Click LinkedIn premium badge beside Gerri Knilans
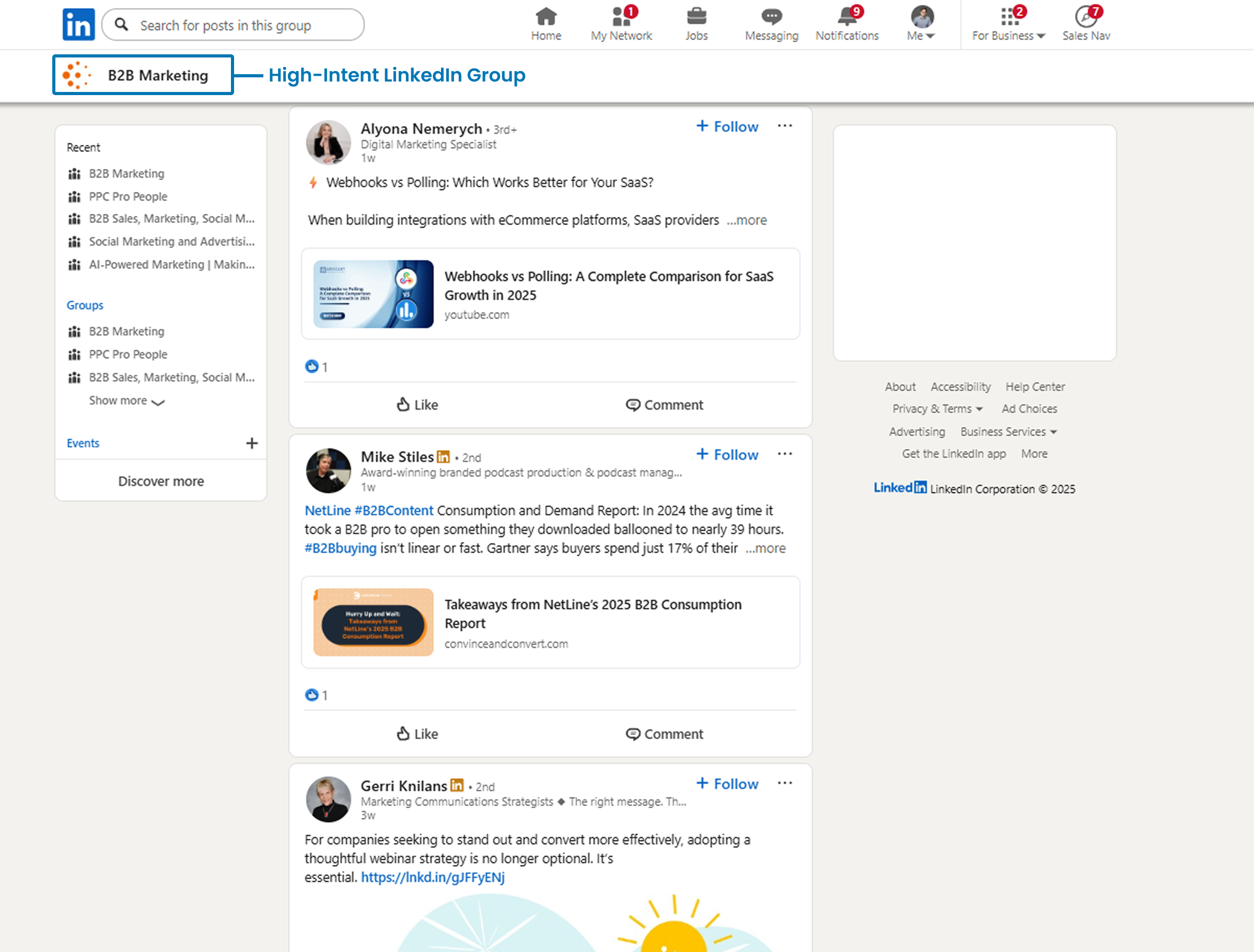This screenshot has width=1254, height=952. pos(457,785)
